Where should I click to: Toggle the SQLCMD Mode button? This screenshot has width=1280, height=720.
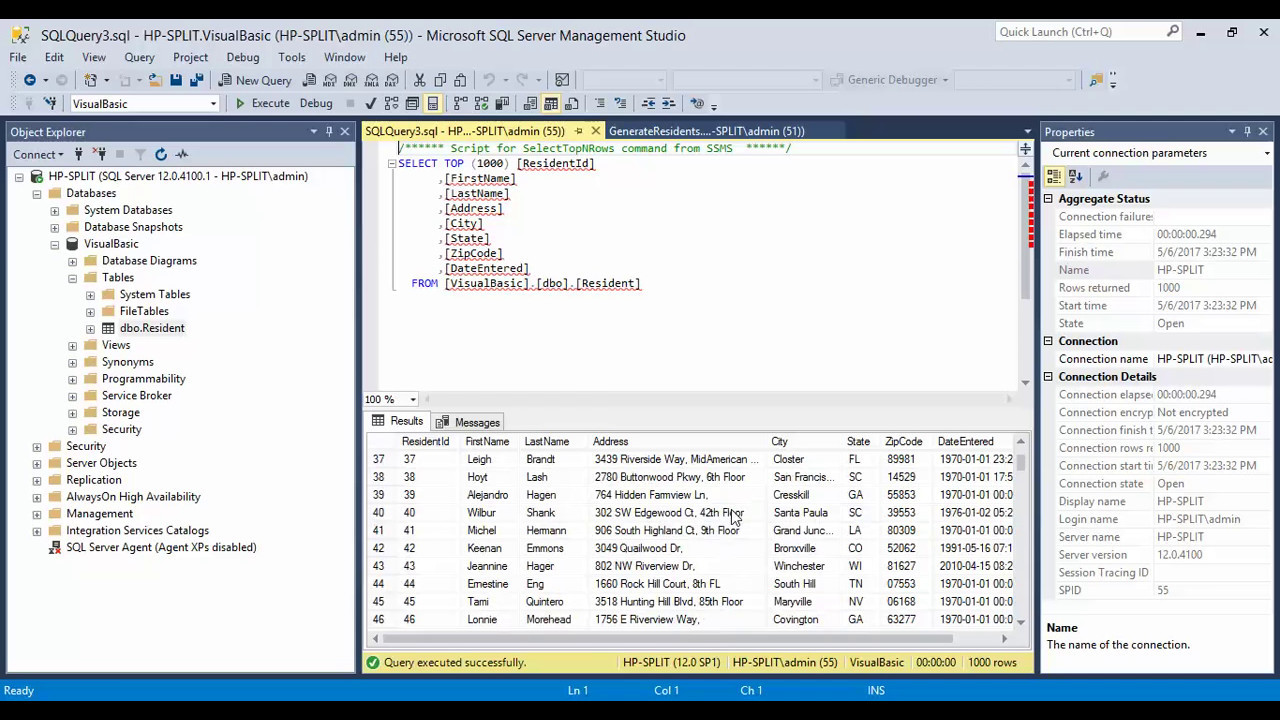(434, 103)
